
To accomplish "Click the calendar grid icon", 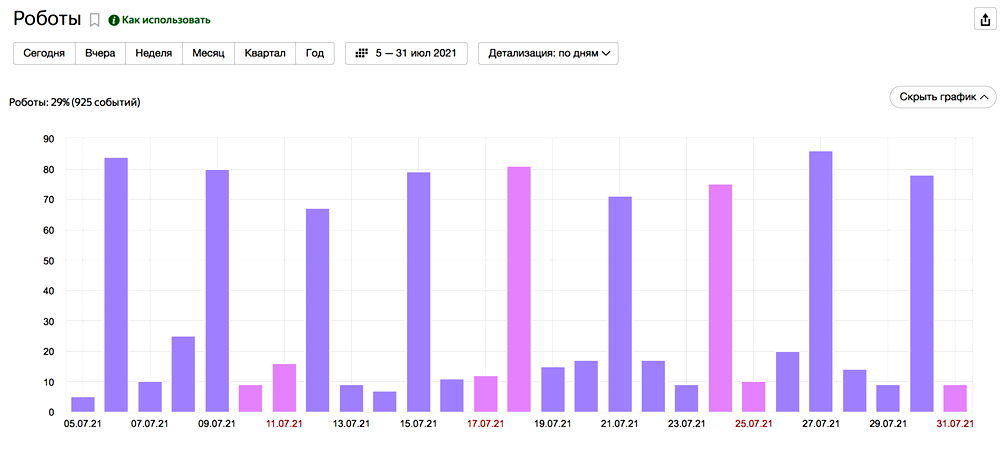I will (361, 53).
